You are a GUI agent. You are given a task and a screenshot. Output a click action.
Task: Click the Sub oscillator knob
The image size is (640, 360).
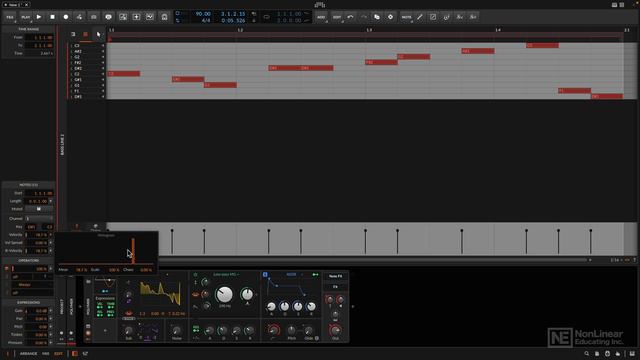coord(129,330)
